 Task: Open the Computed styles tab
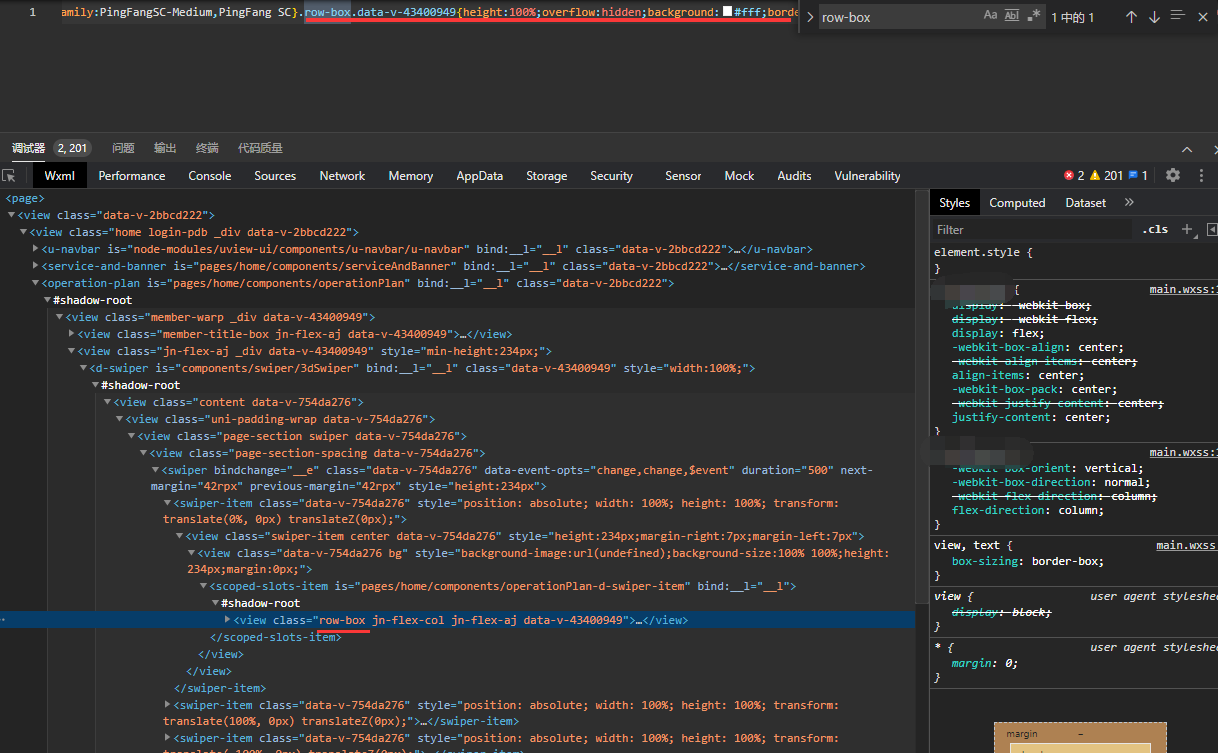tap(1017, 203)
